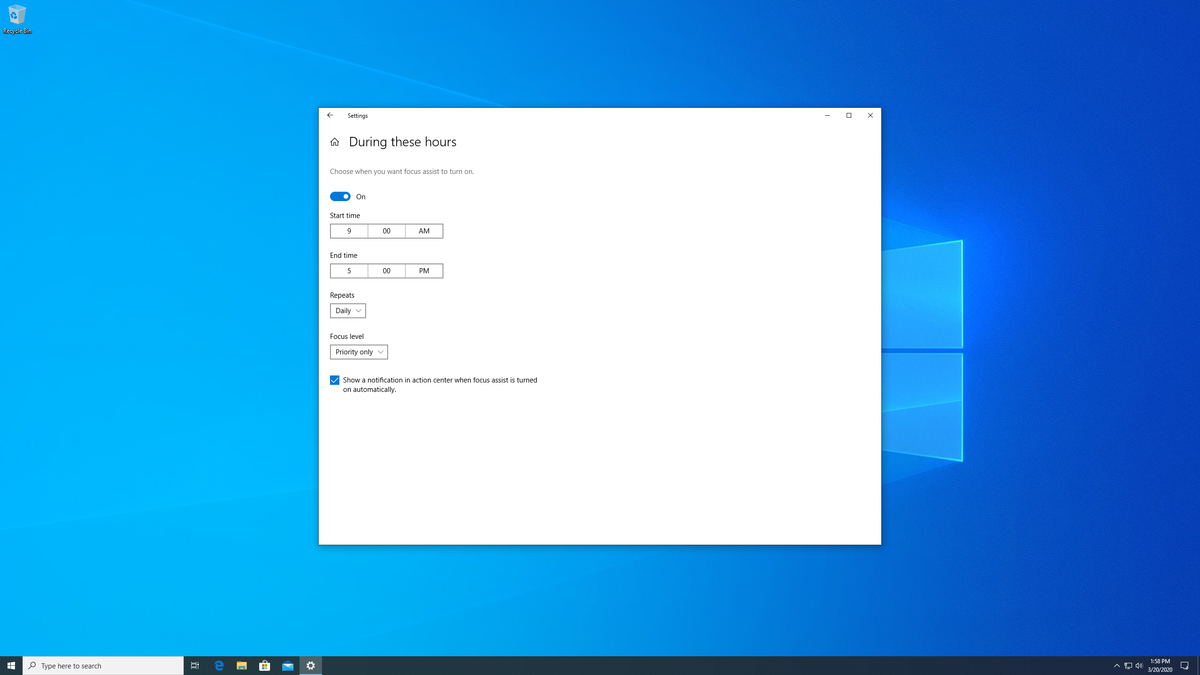Expand the Repeats Daily dropdown
Viewport: 1200px width, 675px height.
click(348, 311)
